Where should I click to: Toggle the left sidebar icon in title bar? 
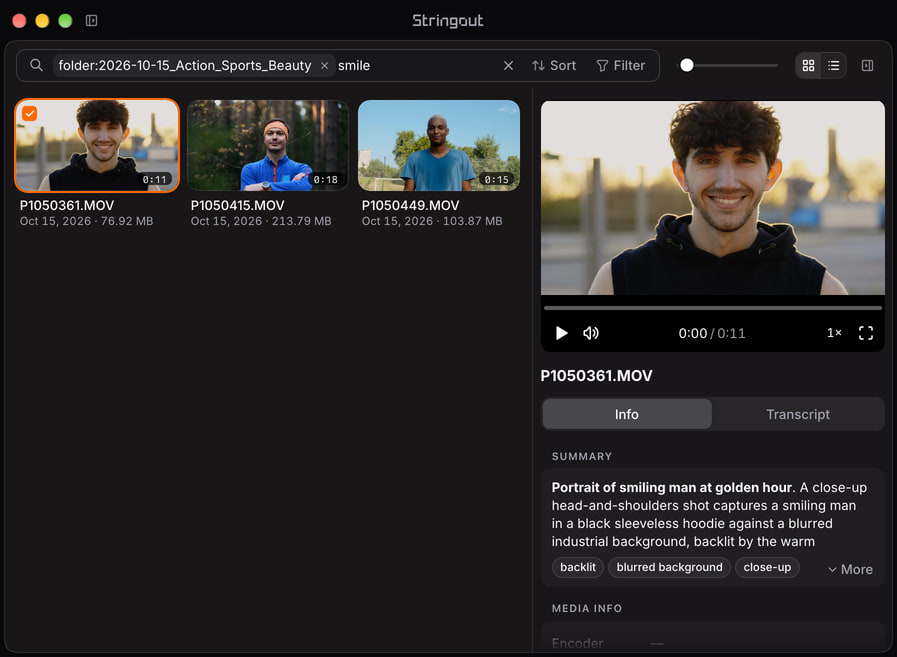click(92, 21)
